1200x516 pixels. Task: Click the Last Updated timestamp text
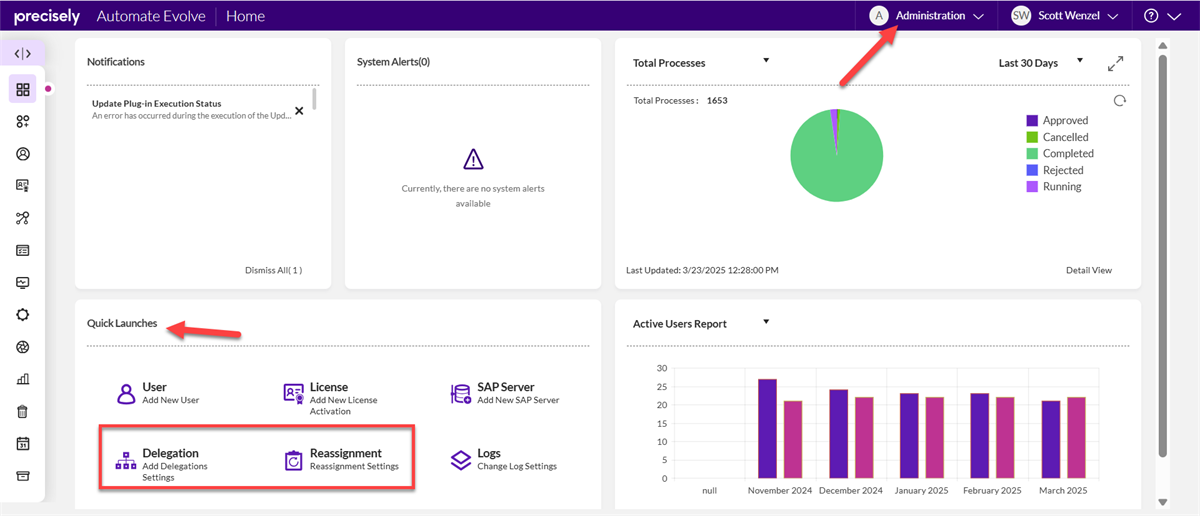click(702, 270)
